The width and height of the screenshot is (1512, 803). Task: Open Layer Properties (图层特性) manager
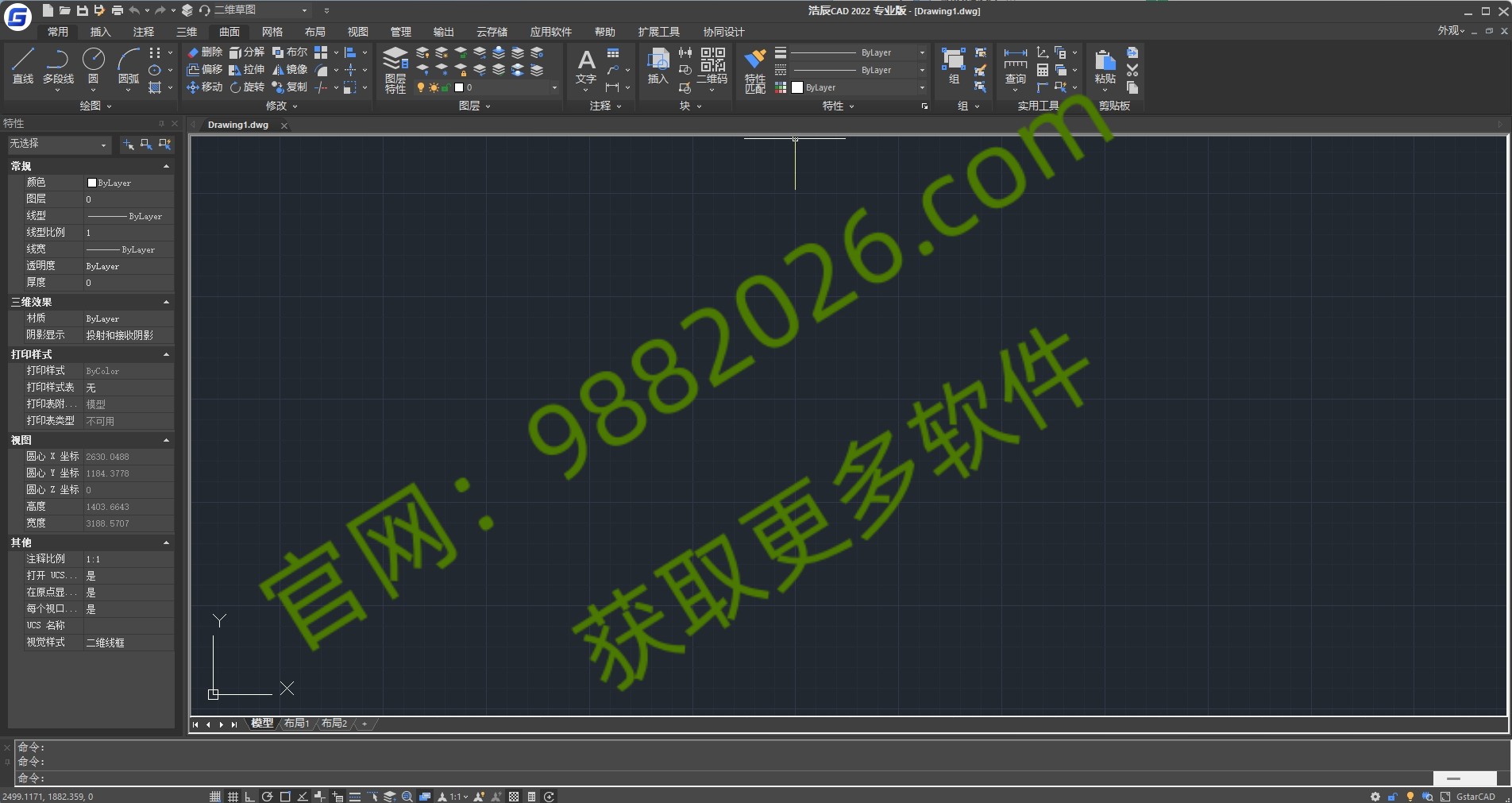[395, 70]
